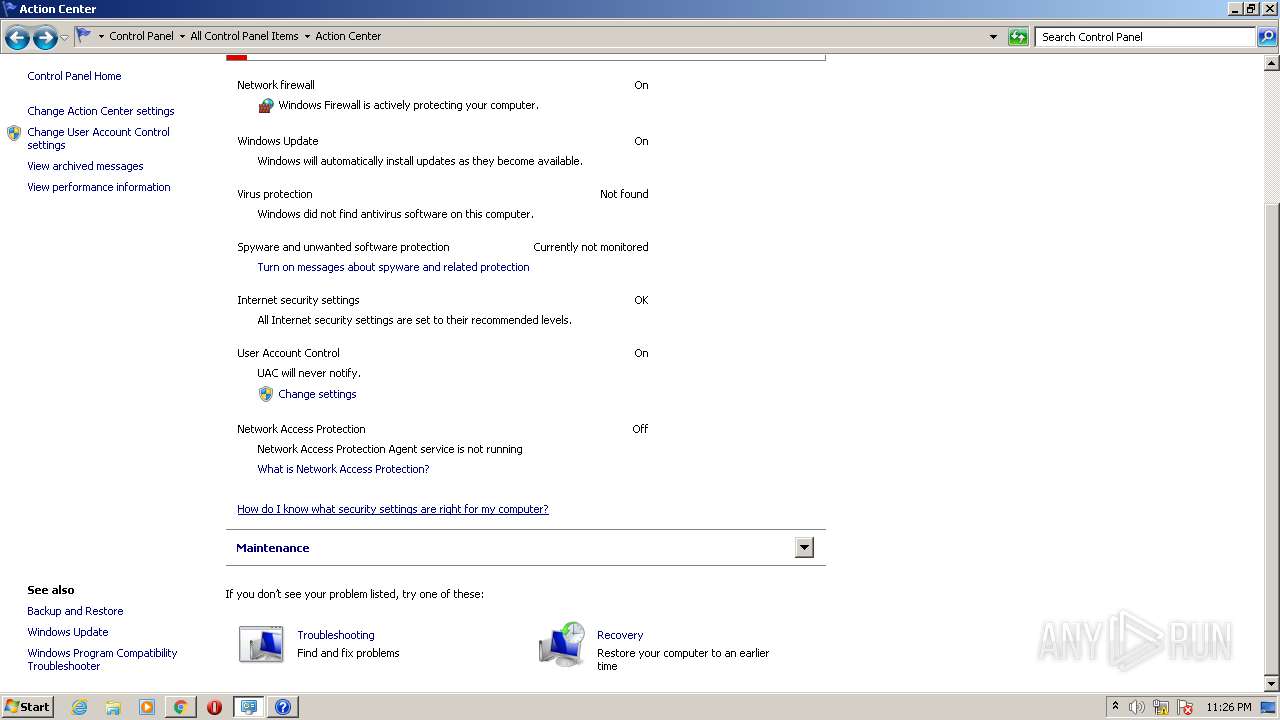The width and height of the screenshot is (1280, 720).
Task: Expand the Maintenance section arrow
Action: [804, 547]
